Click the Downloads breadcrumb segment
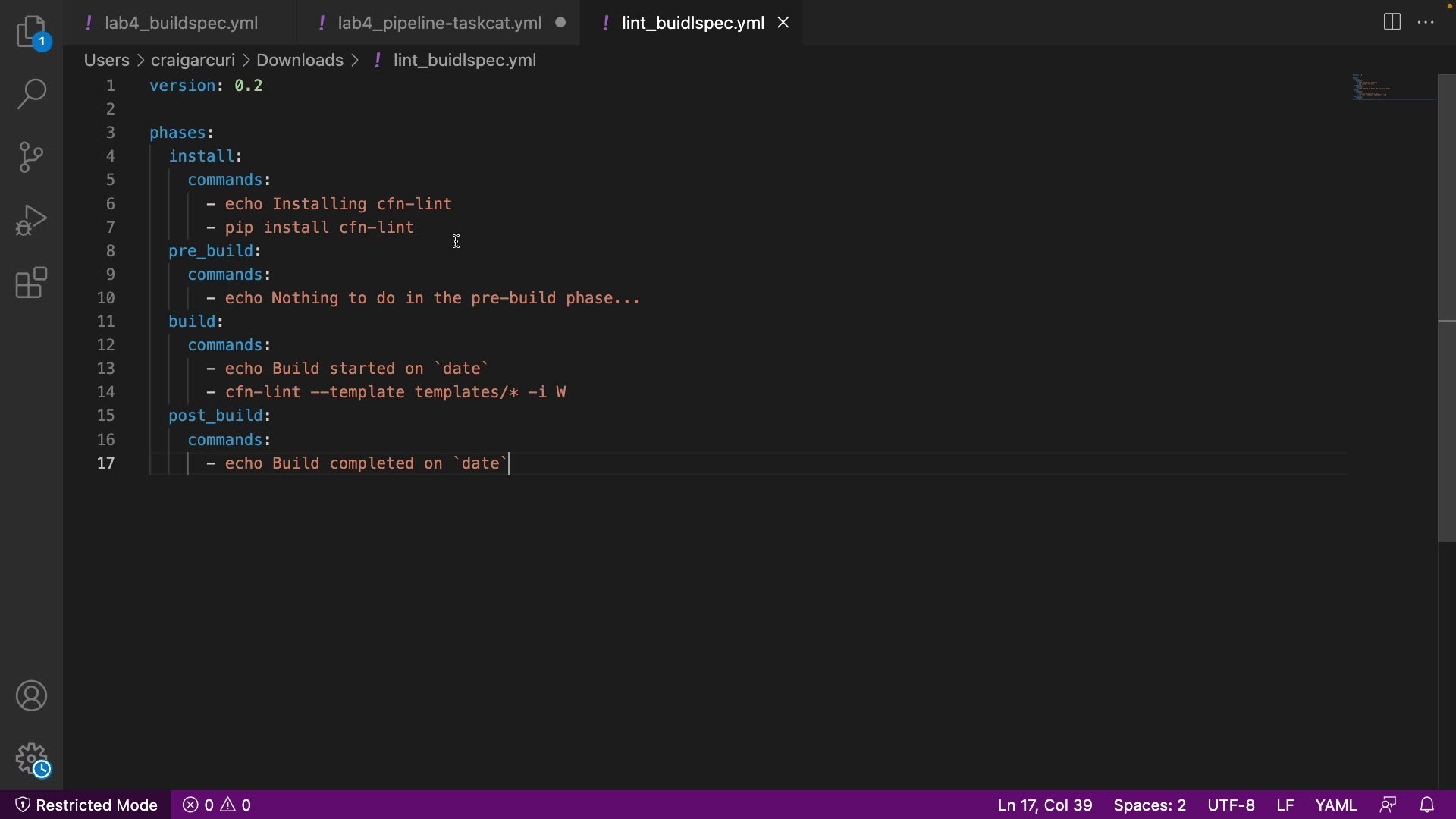The image size is (1456, 819). [300, 60]
